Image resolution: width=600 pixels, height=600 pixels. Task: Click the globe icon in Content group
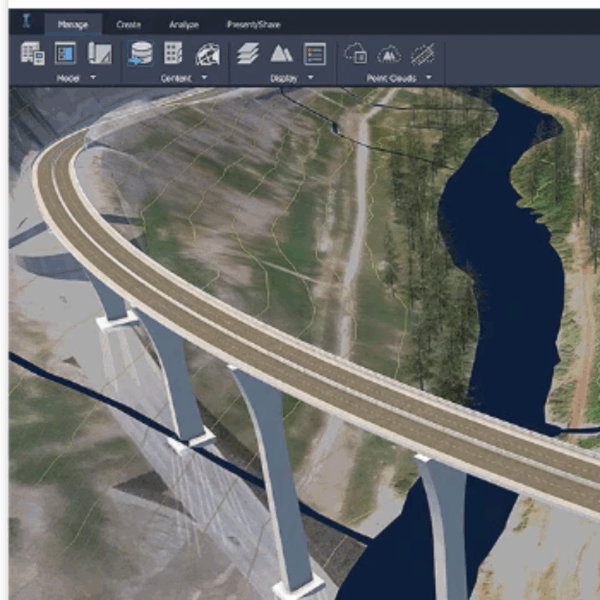207,54
